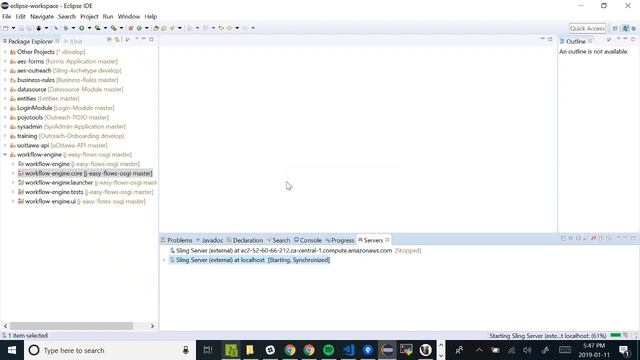Click the Debug bug icon in toolbar
The width and height of the screenshot is (640, 360).
click(x=66, y=28)
